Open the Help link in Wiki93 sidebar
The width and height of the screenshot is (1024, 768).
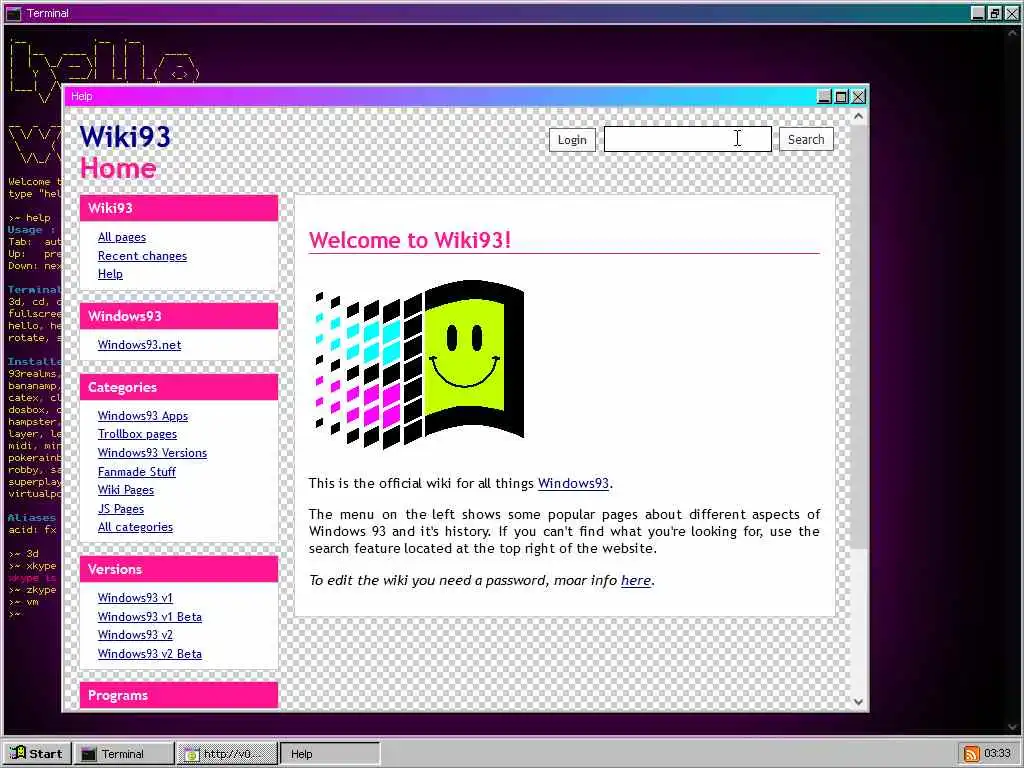coord(110,274)
